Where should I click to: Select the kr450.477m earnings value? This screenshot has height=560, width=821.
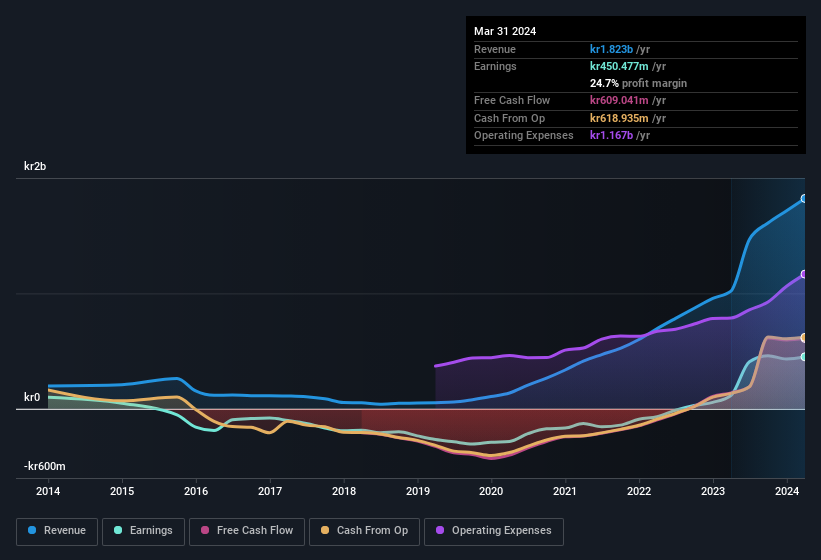619,66
